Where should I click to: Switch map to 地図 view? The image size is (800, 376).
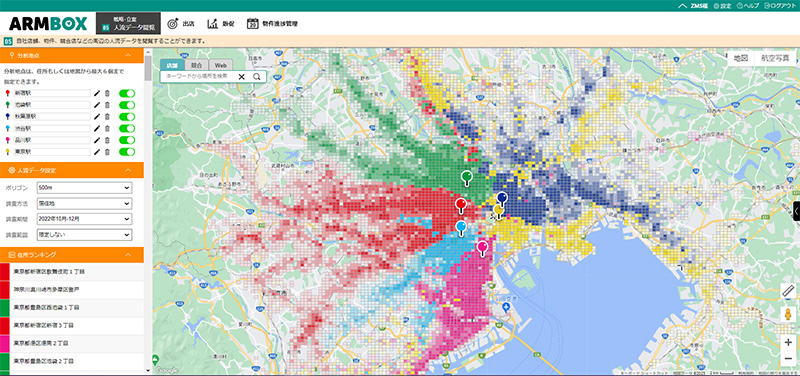point(741,58)
